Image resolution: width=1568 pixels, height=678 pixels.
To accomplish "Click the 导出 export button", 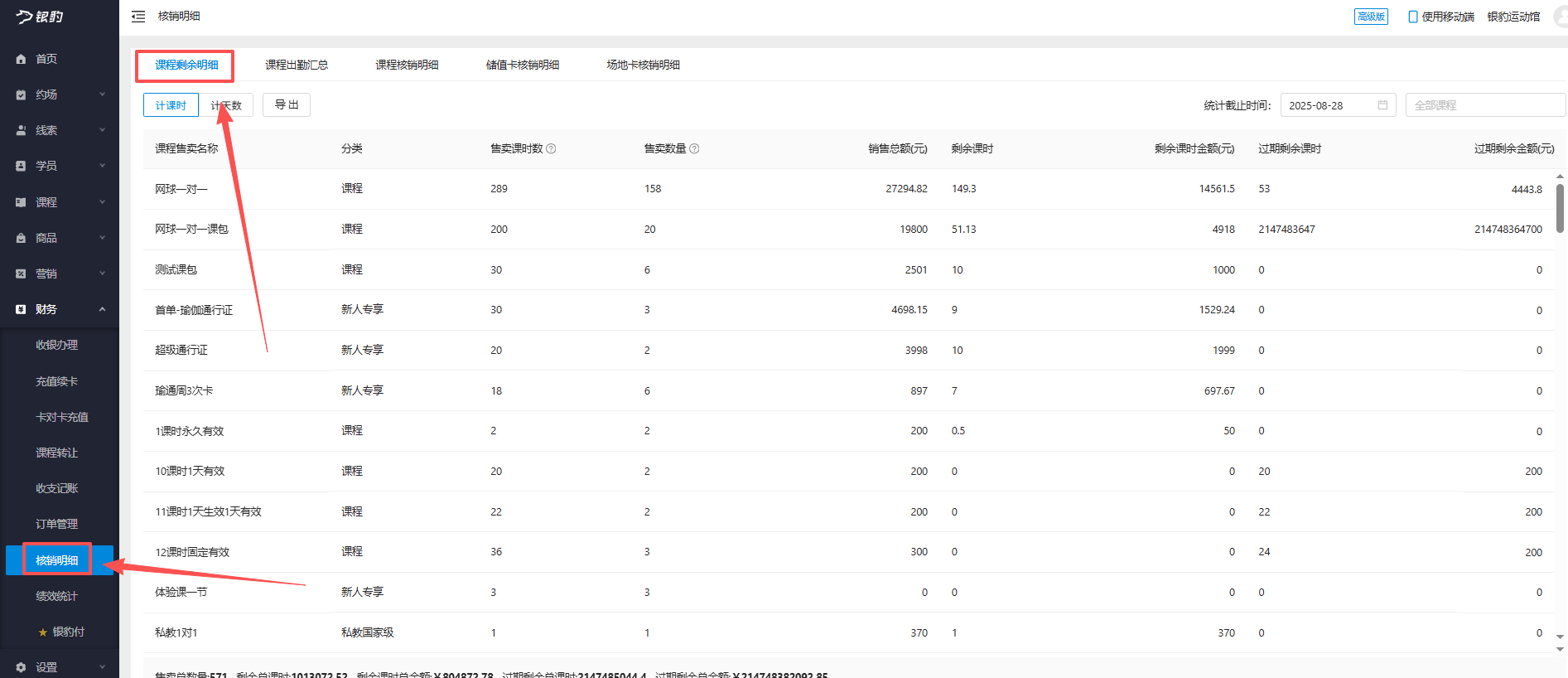I will (x=287, y=105).
